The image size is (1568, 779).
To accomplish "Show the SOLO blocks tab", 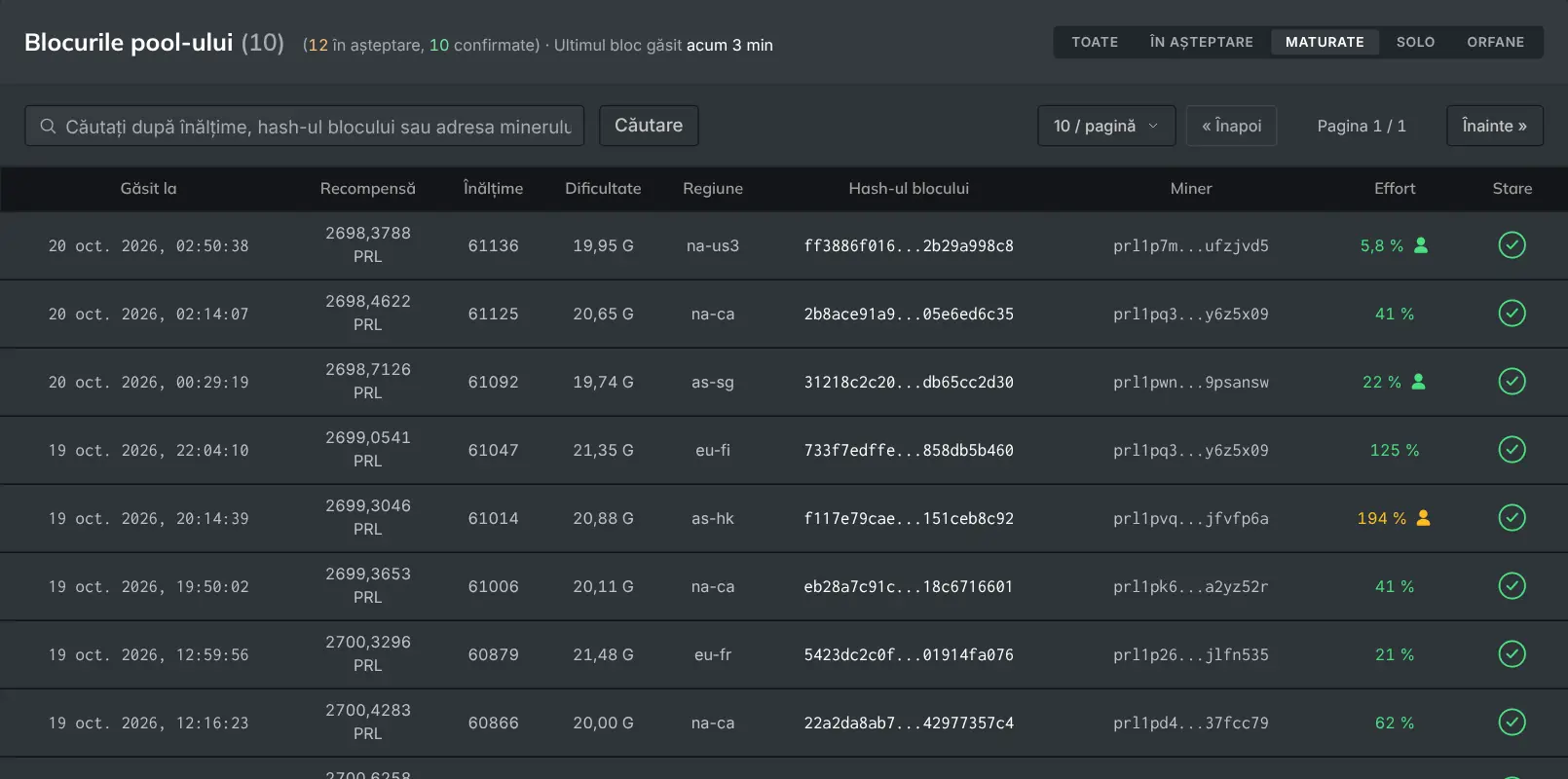I will pos(1415,42).
